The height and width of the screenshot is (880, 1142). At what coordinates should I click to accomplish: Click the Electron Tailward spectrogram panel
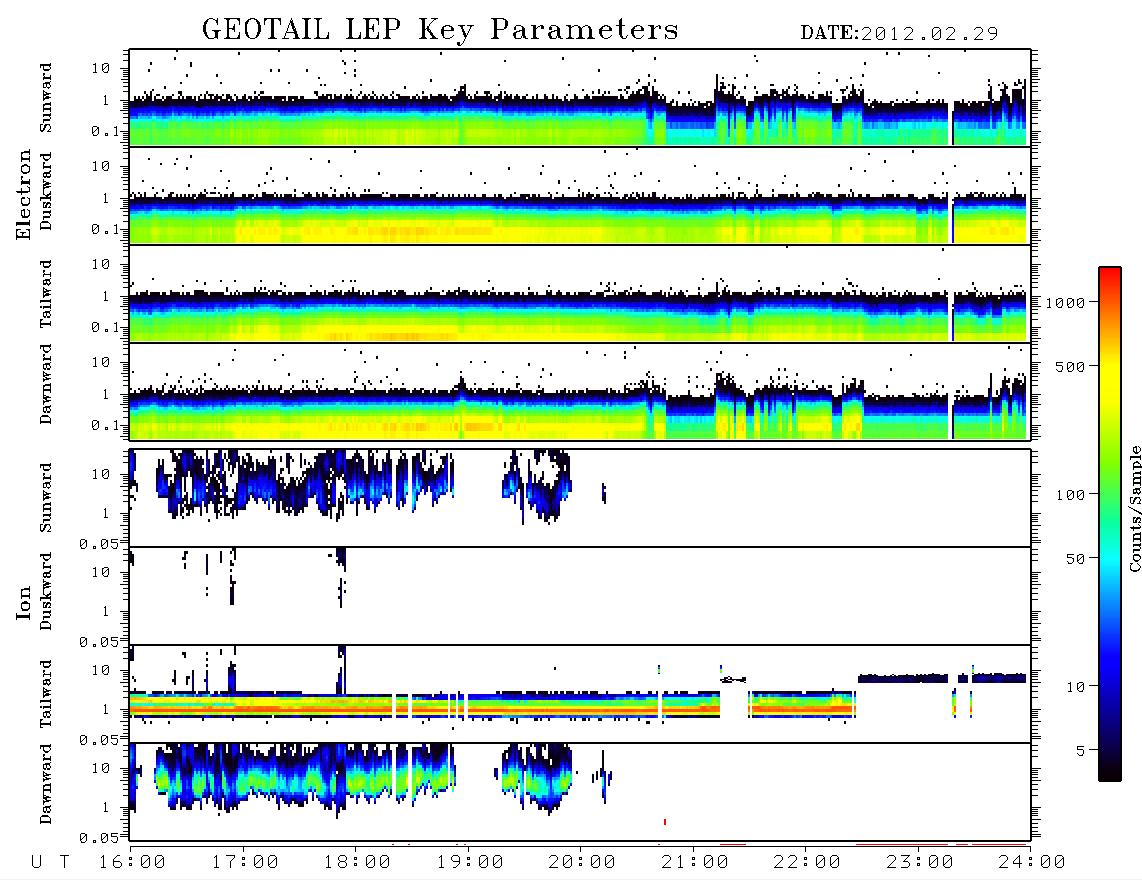(580, 294)
